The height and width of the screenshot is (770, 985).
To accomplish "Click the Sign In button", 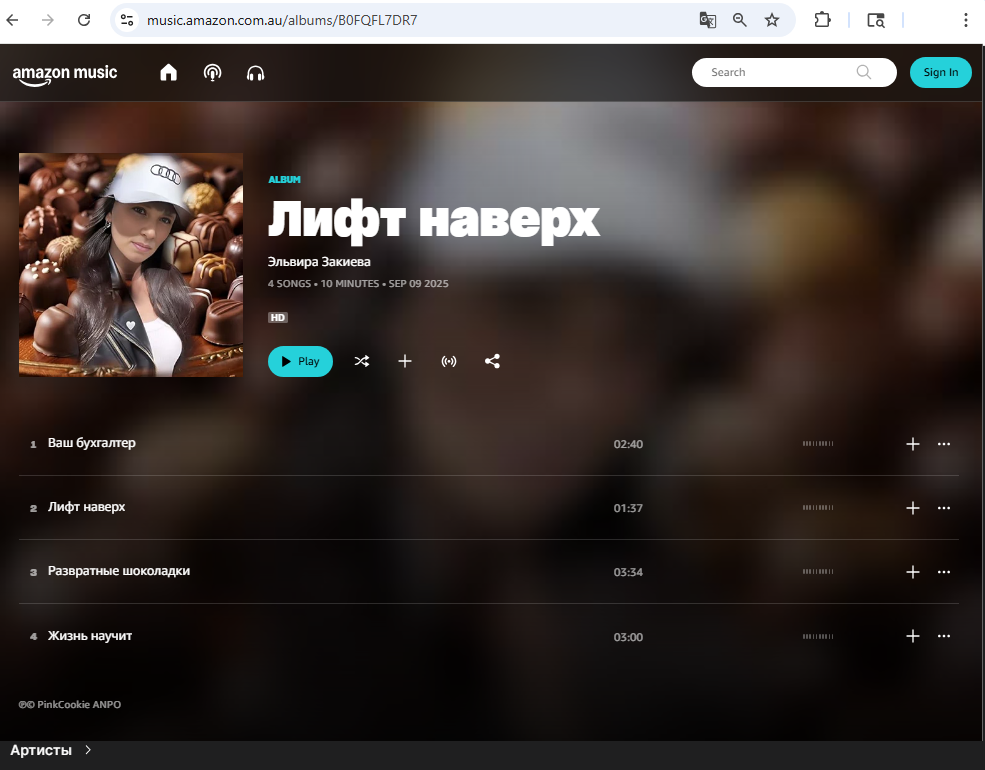I will (x=940, y=72).
